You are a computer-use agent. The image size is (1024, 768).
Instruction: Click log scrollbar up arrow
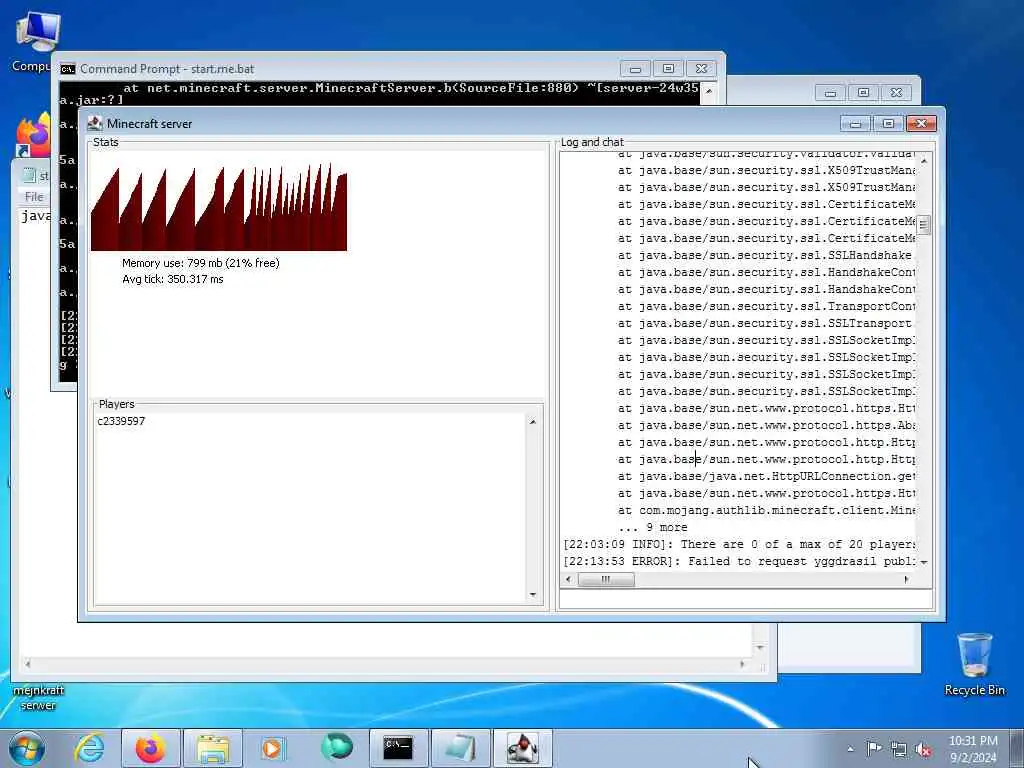[923, 160]
